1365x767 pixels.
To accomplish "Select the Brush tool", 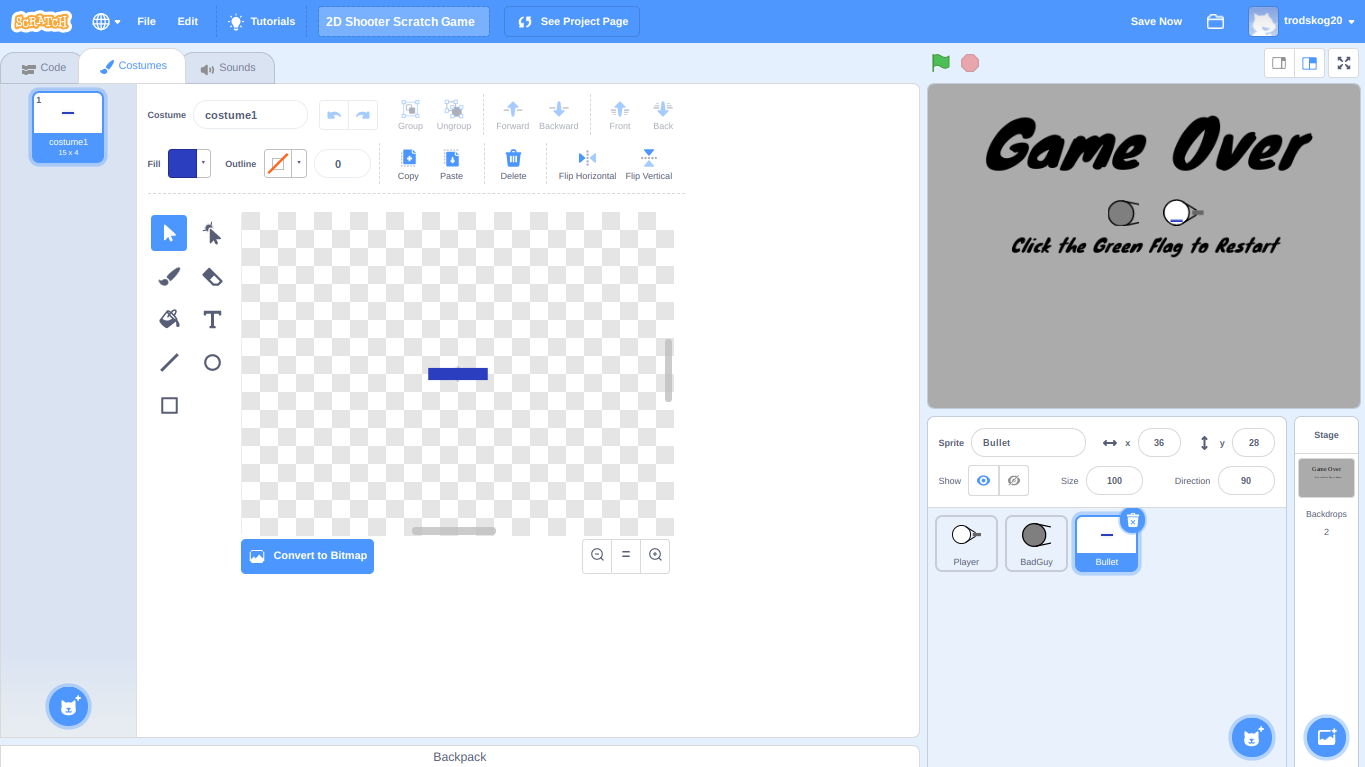I will click(169, 276).
